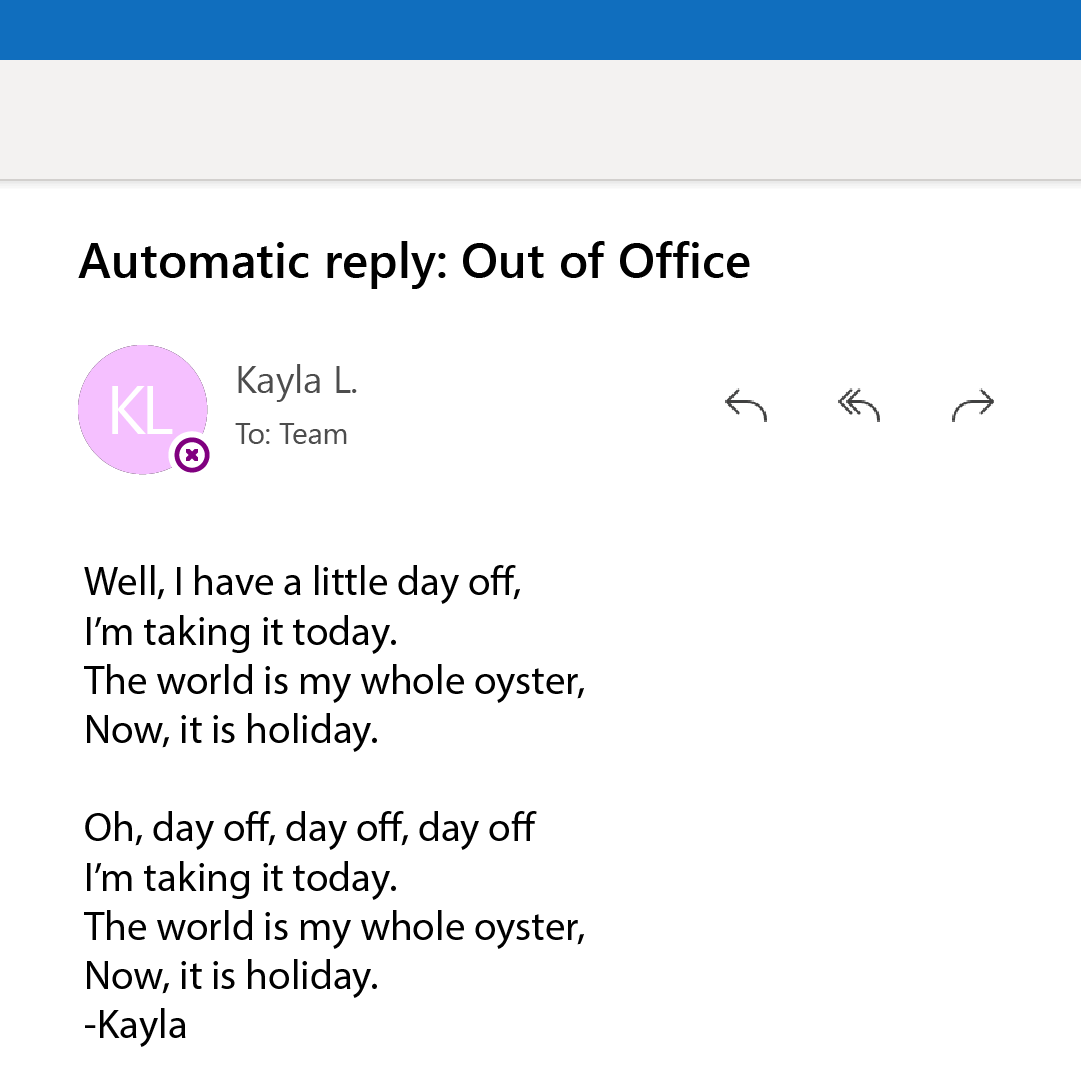Click the '-Kayla' signature line
1081x1080 pixels.
pos(135,1026)
